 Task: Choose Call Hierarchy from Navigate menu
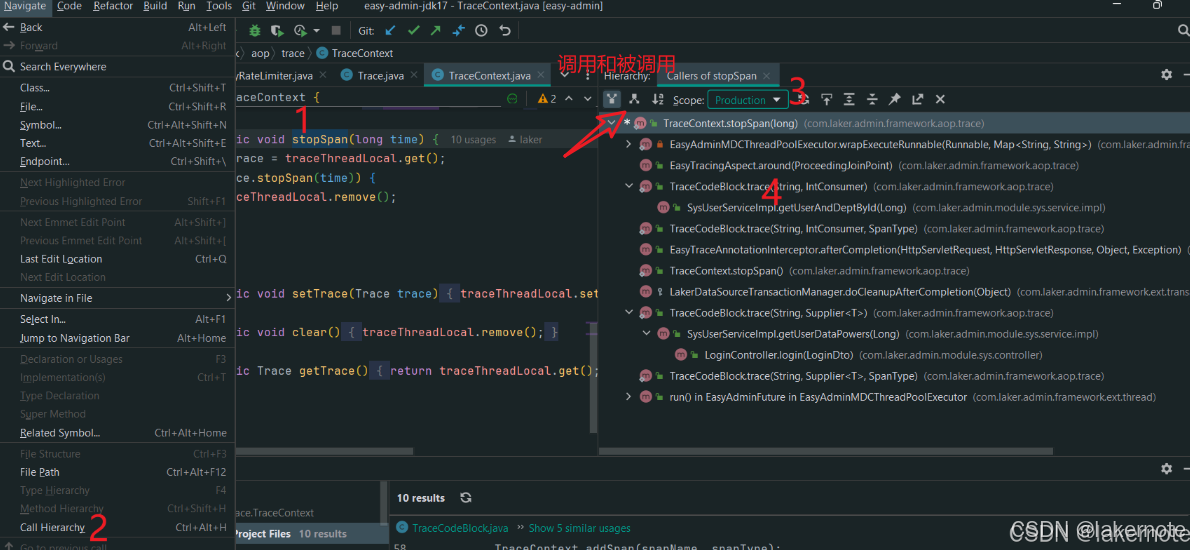(x=117, y=527)
